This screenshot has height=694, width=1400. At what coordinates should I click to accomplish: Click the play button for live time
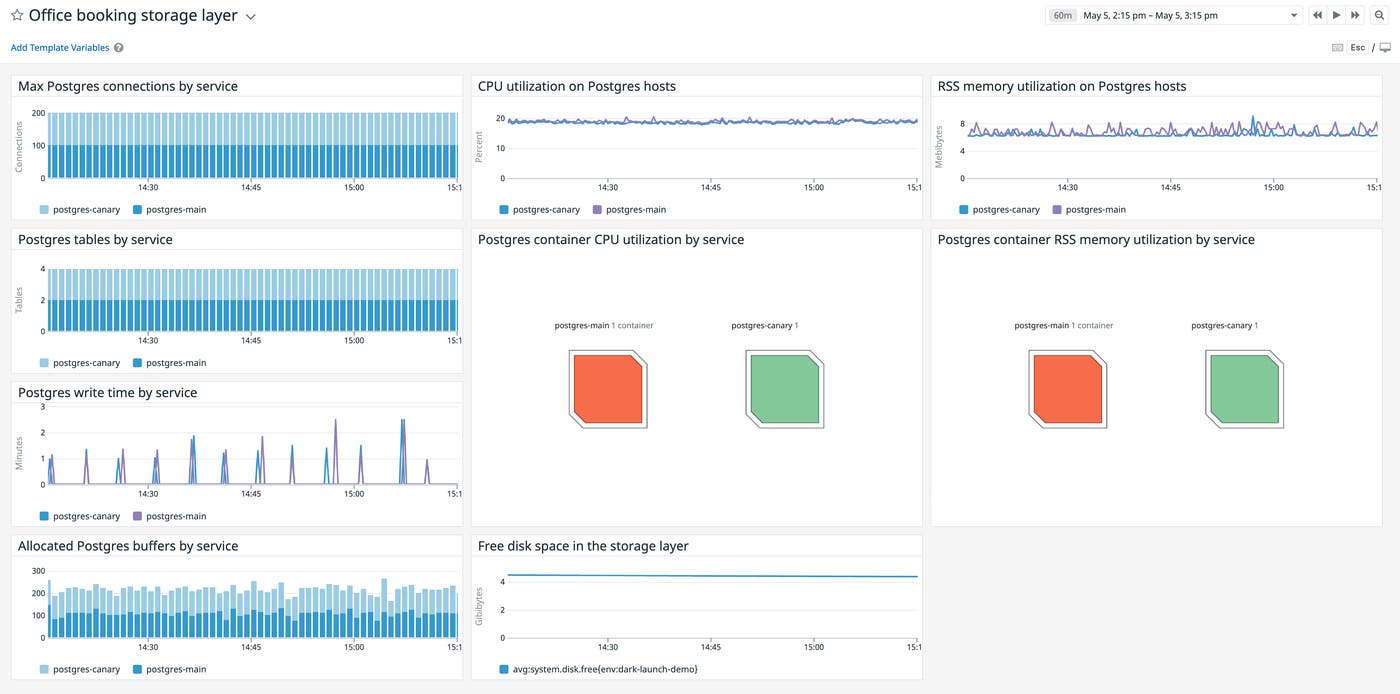1336,15
